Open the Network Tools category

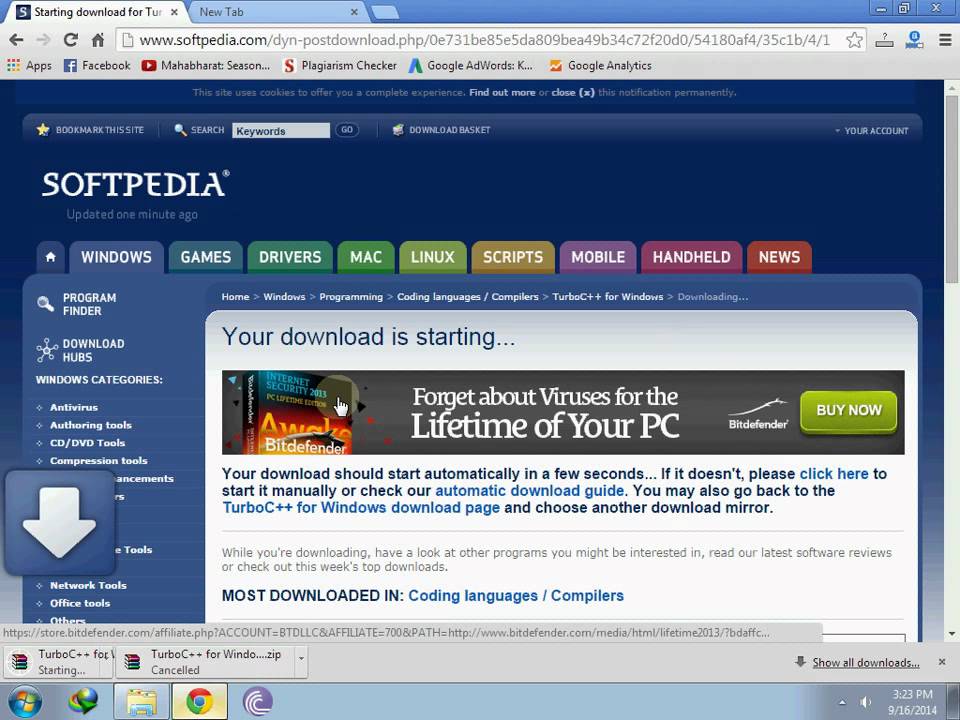(x=88, y=585)
